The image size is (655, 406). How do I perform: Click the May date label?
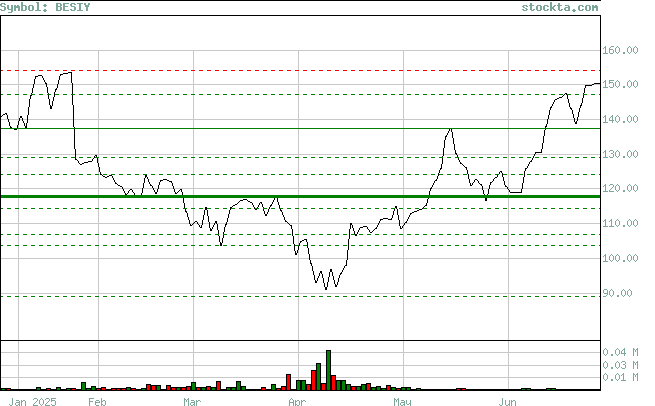click(403, 402)
